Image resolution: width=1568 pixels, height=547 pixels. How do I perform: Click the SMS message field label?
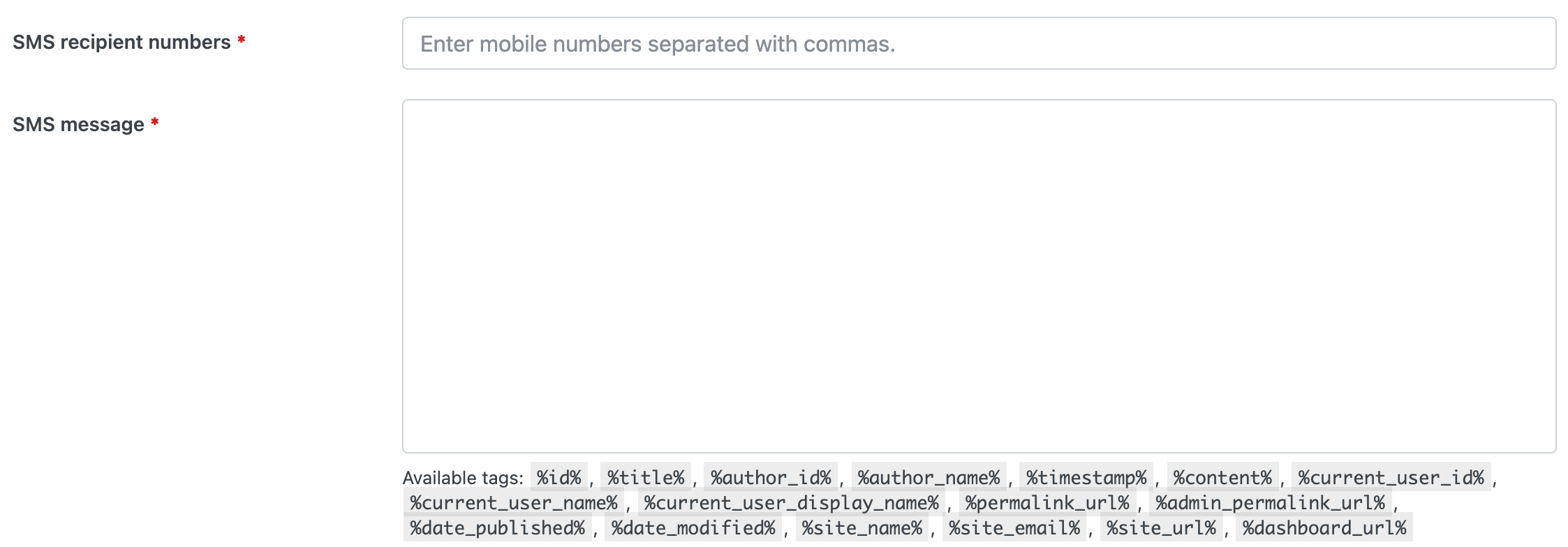click(x=78, y=125)
